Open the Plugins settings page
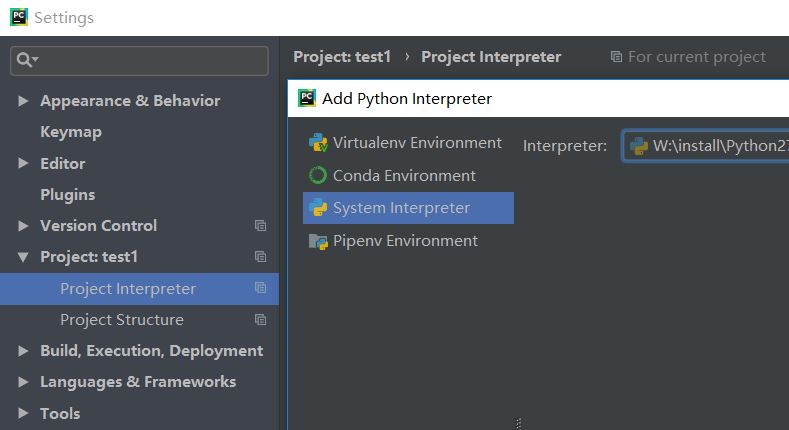The width and height of the screenshot is (789, 430). (x=67, y=195)
